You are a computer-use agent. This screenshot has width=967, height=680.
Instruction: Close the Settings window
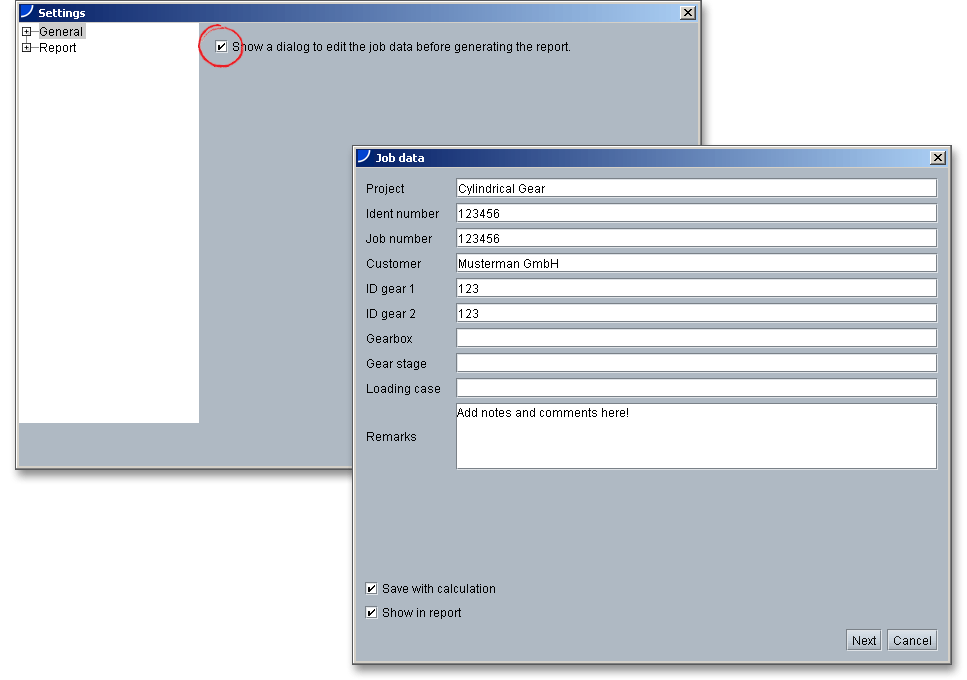(687, 13)
